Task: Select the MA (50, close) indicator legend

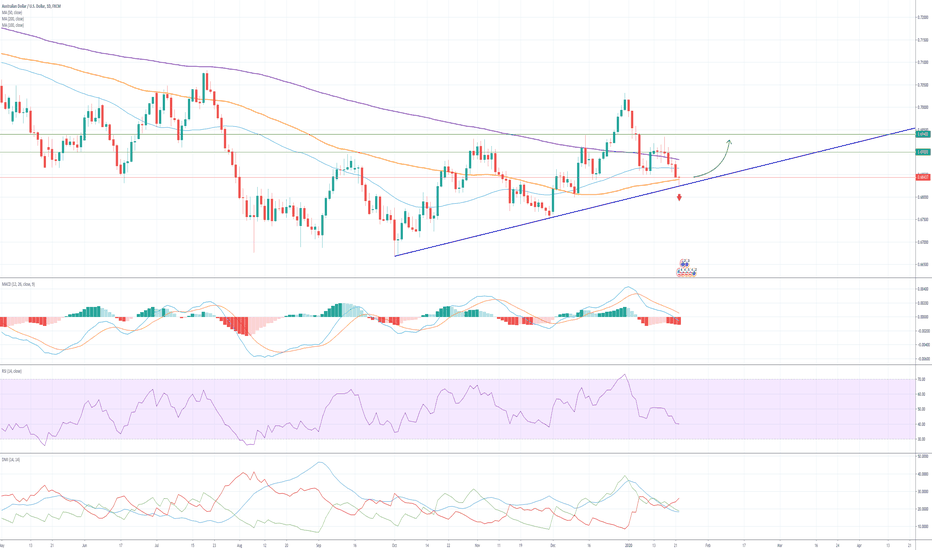Action: click(x=13, y=11)
